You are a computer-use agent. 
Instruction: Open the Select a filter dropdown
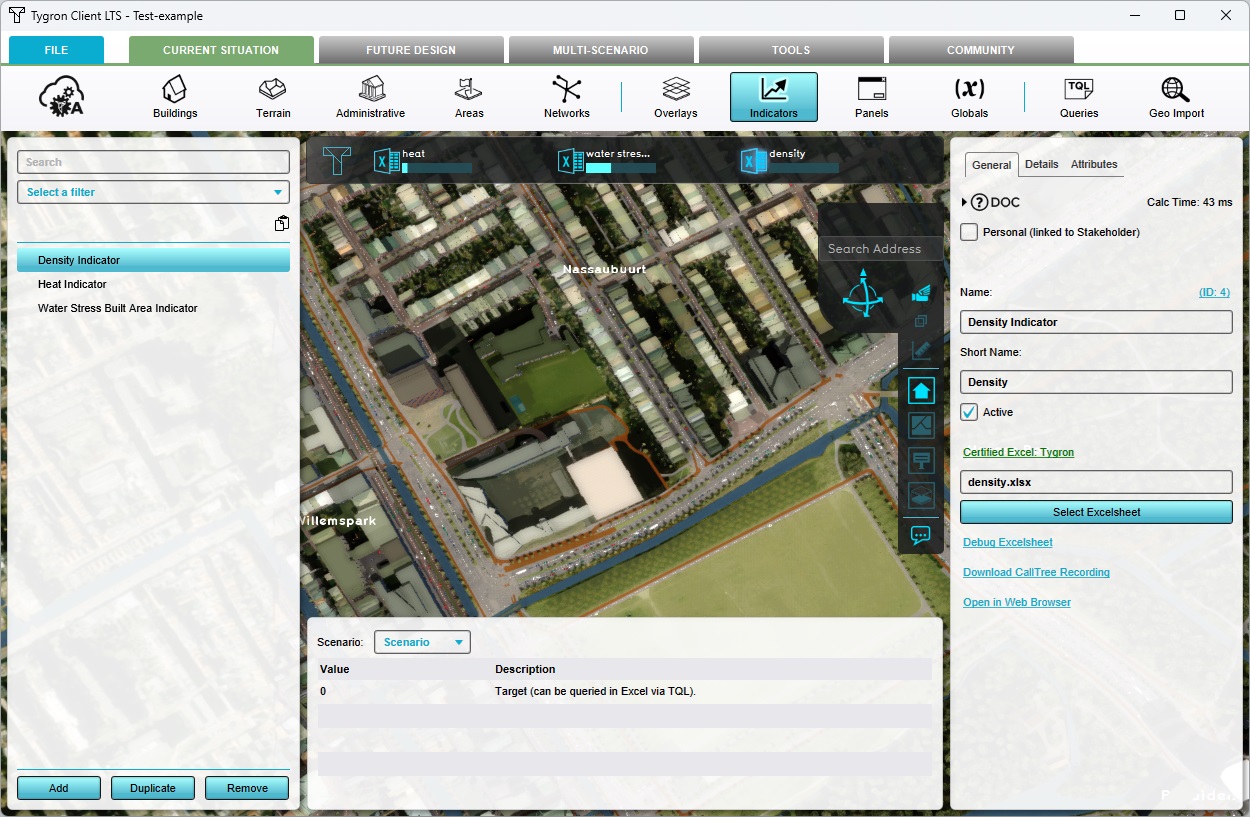(153, 192)
